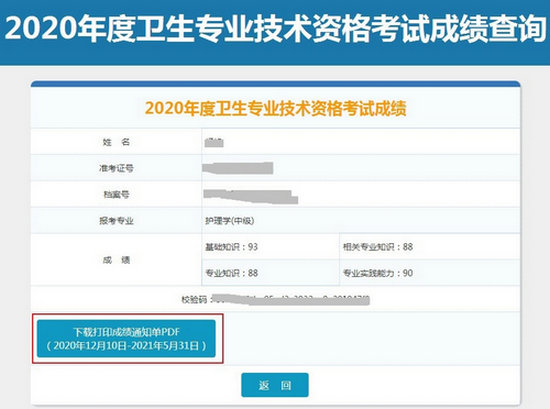Viewport: 550px width, 409px height.
Task: Click the 专业实践能力：90 score cell
Action: [430, 273]
